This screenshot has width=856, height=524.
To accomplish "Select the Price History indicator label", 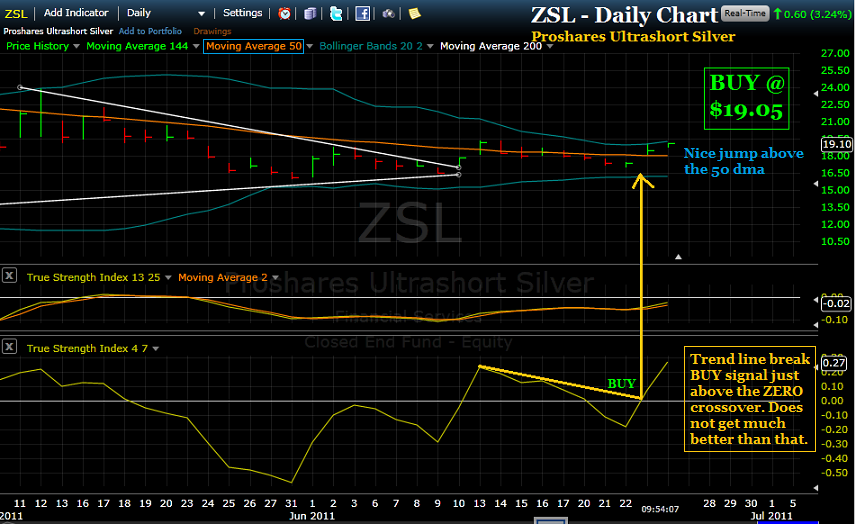I will pyautogui.click(x=37, y=46).
